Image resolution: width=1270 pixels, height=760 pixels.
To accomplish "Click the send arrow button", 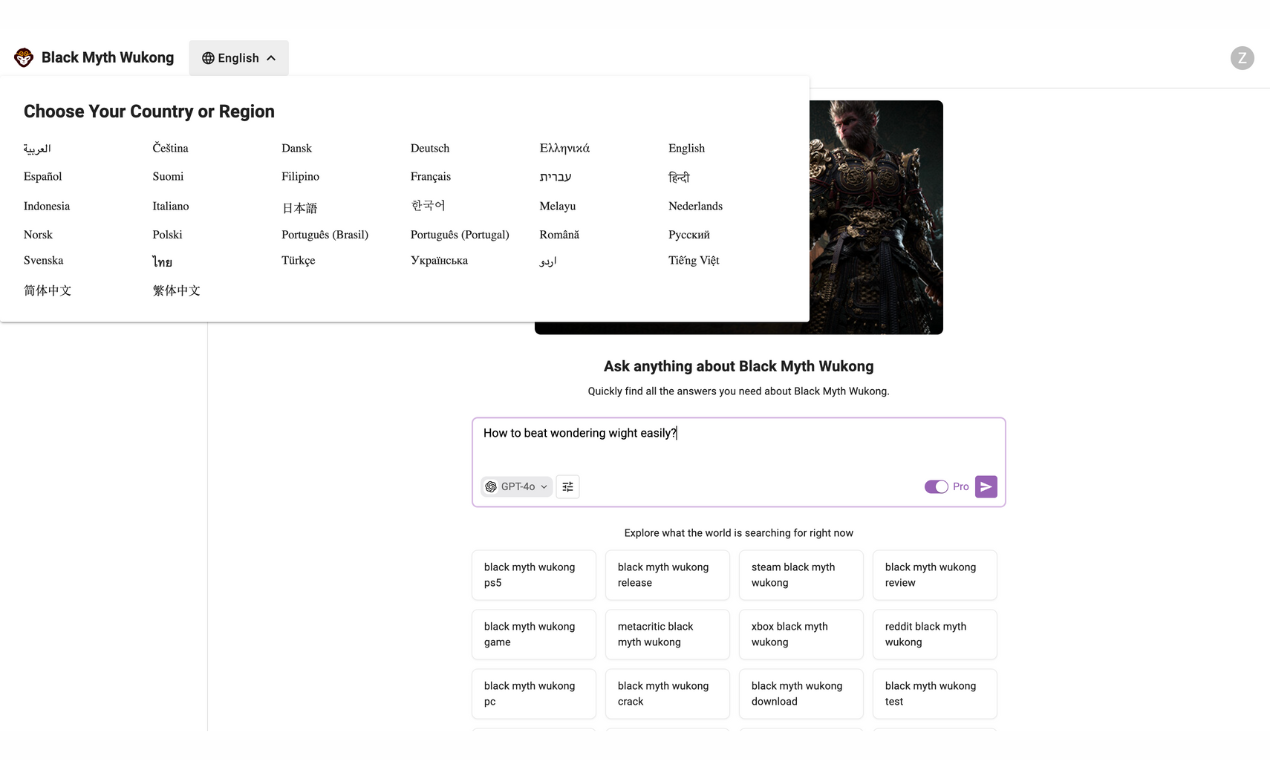I will pos(986,487).
